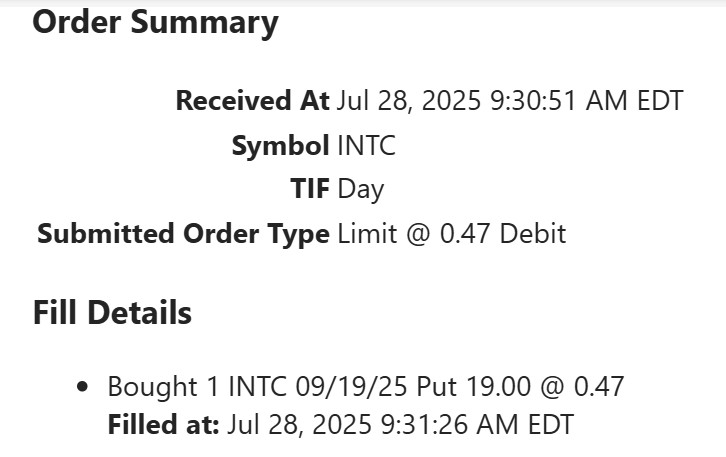Screen dimensions: 726x457
Task: Click the Submitted Order Type label
Action: [183, 234]
